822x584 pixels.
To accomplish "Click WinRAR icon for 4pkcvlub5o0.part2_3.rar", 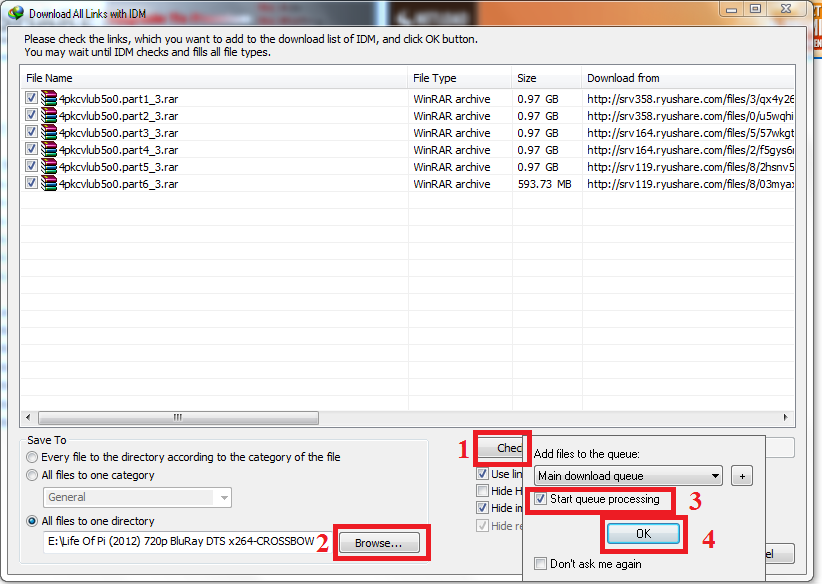I will point(49,115).
